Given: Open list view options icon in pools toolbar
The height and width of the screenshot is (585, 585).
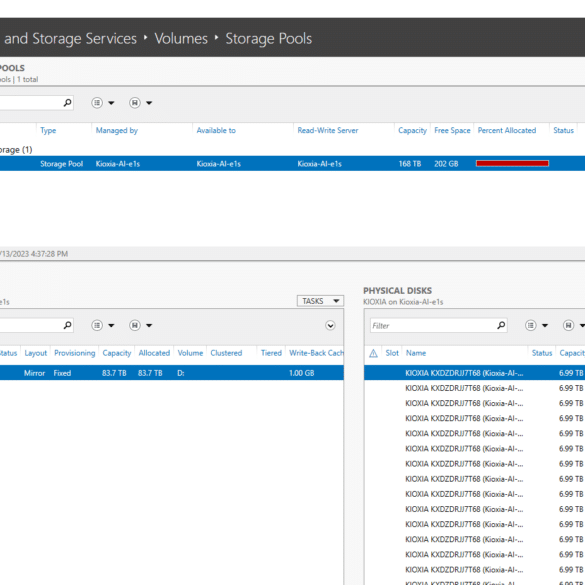Looking at the screenshot, I should click(x=97, y=103).
